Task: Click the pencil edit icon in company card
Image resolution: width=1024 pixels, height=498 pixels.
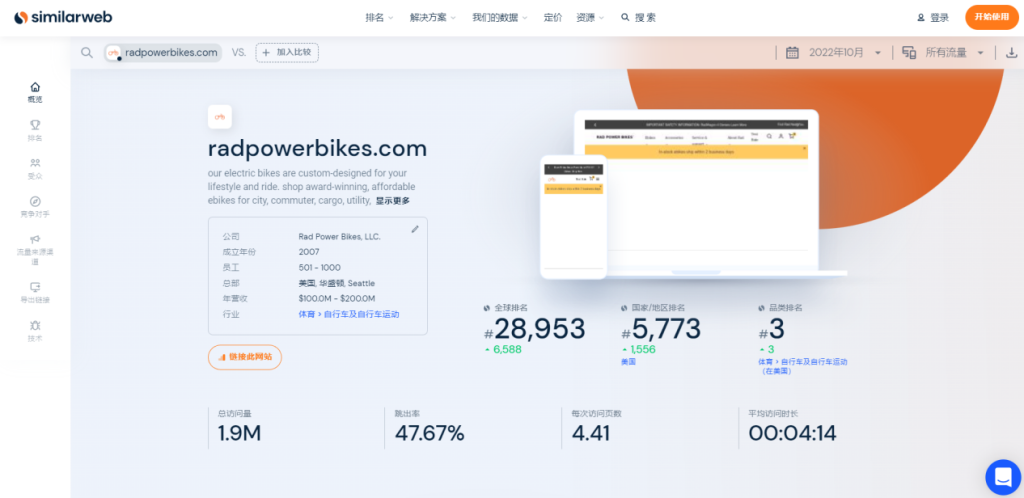Action: pos(415,229)
